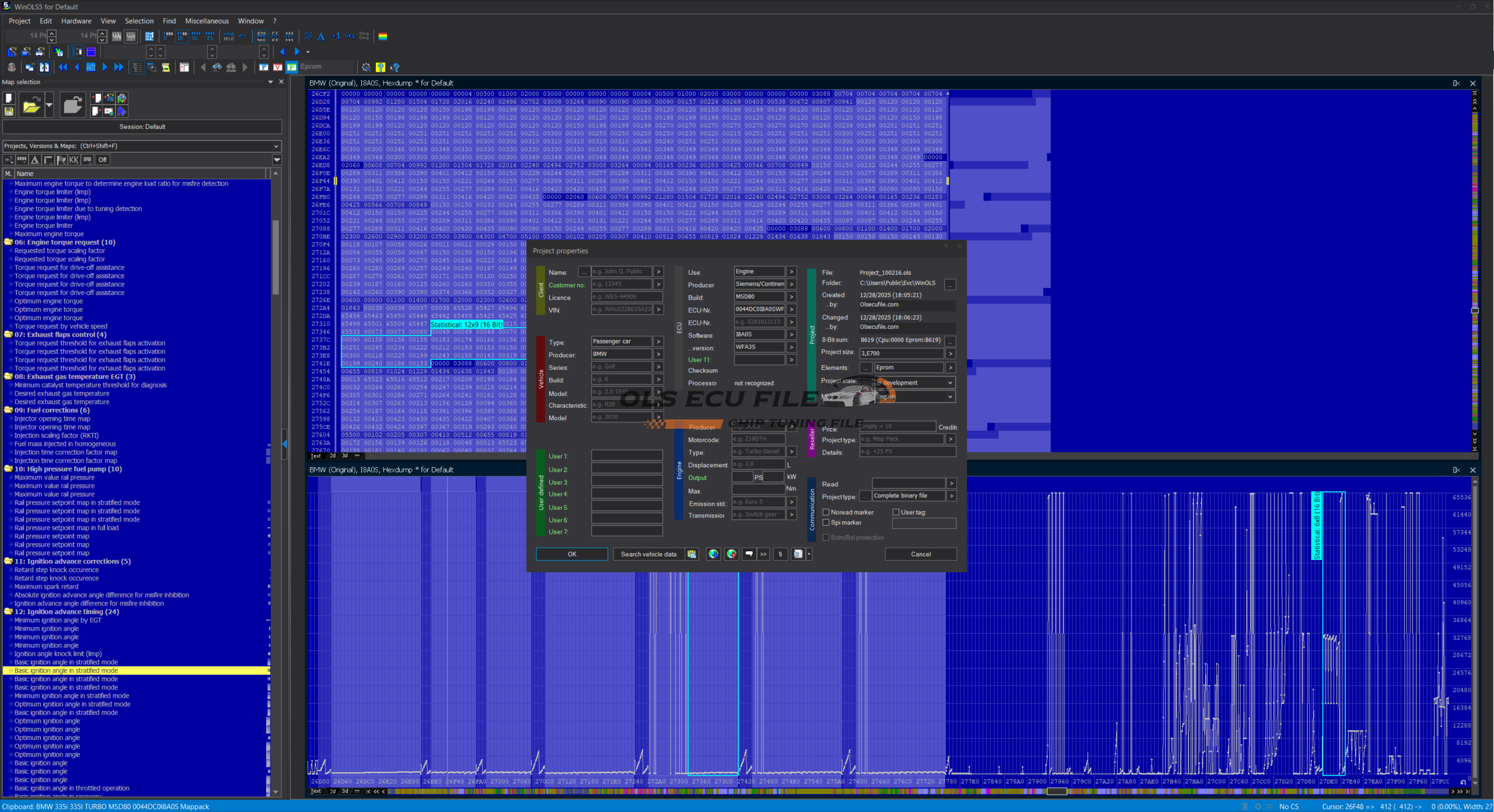Enable the Noread marker checkbox
The image size is (1494, 812).
pyautogui.click(x=826, y=512)
